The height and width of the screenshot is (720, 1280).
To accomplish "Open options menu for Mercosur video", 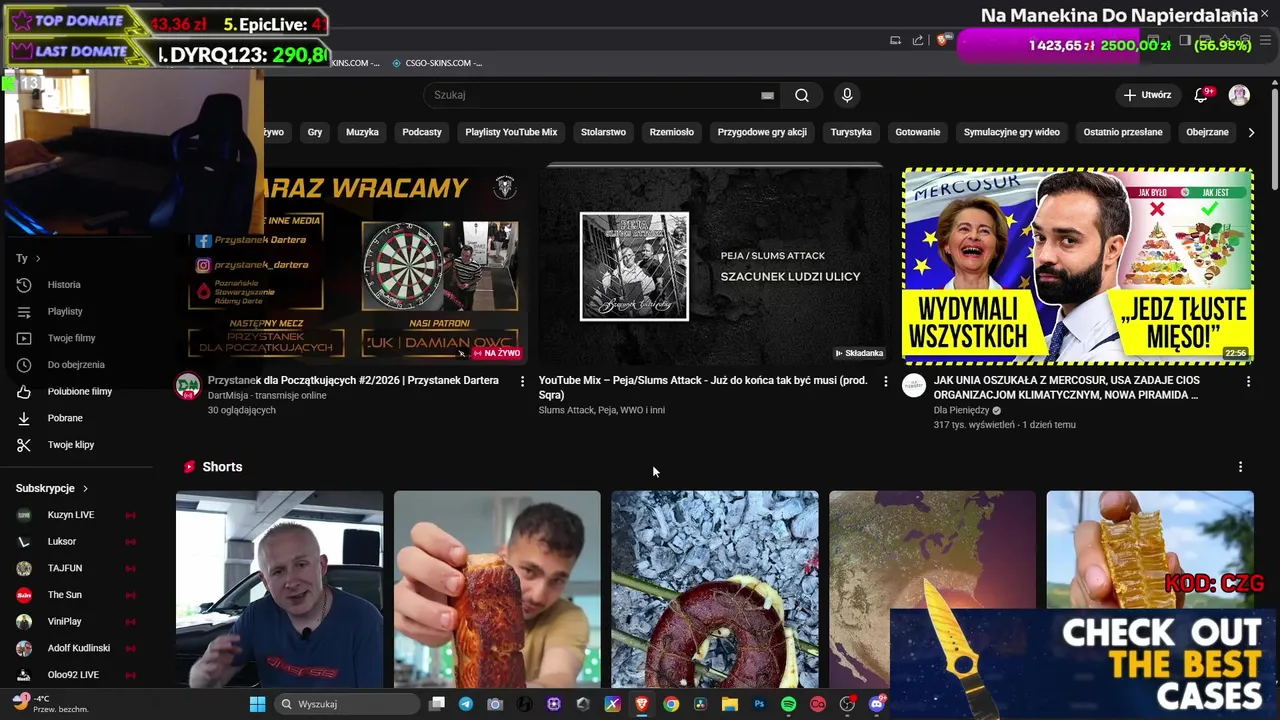I will pos(1248,381).
